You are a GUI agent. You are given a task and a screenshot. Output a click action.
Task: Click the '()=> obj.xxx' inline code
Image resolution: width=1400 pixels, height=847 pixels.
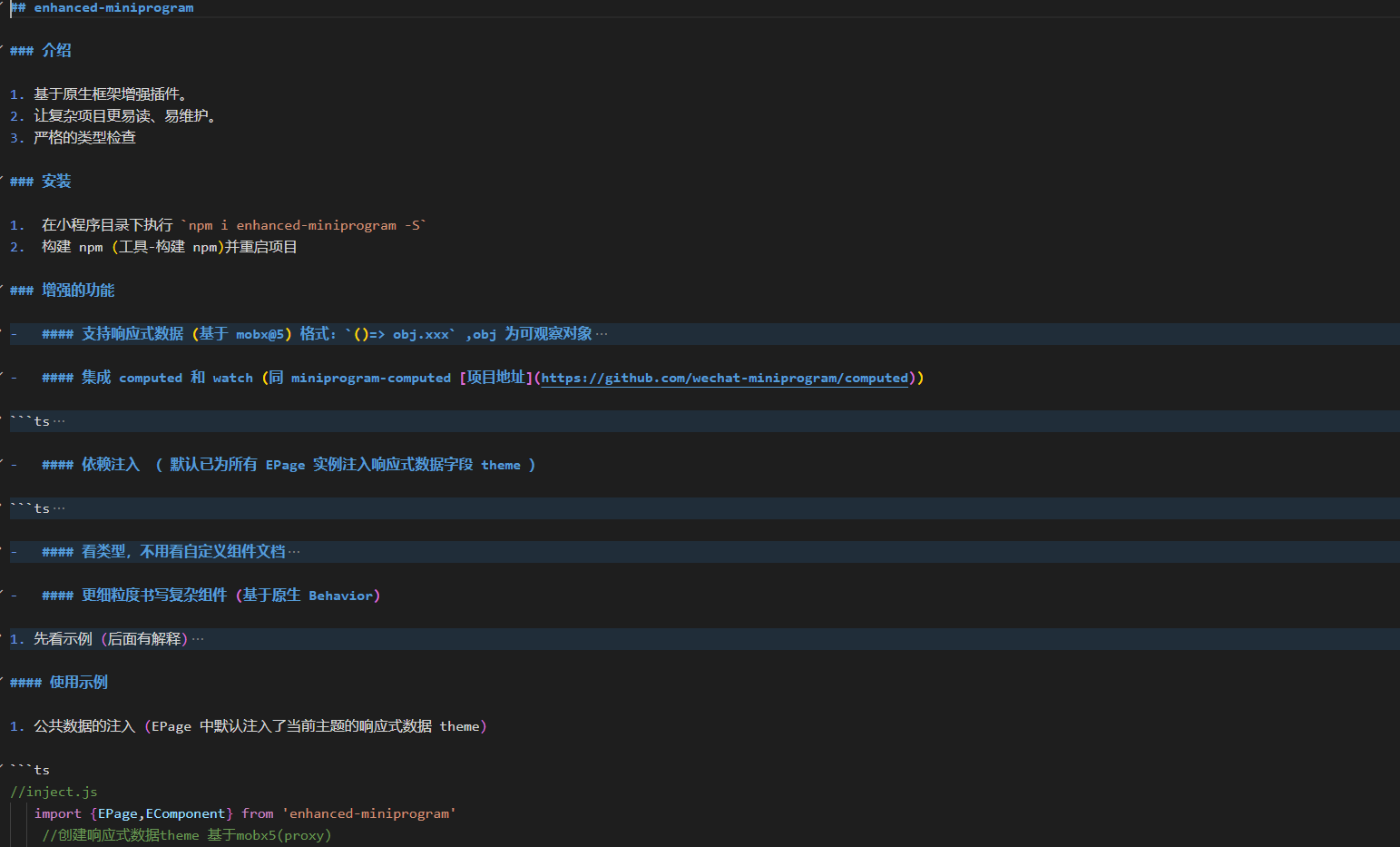(x=401, y=334)
